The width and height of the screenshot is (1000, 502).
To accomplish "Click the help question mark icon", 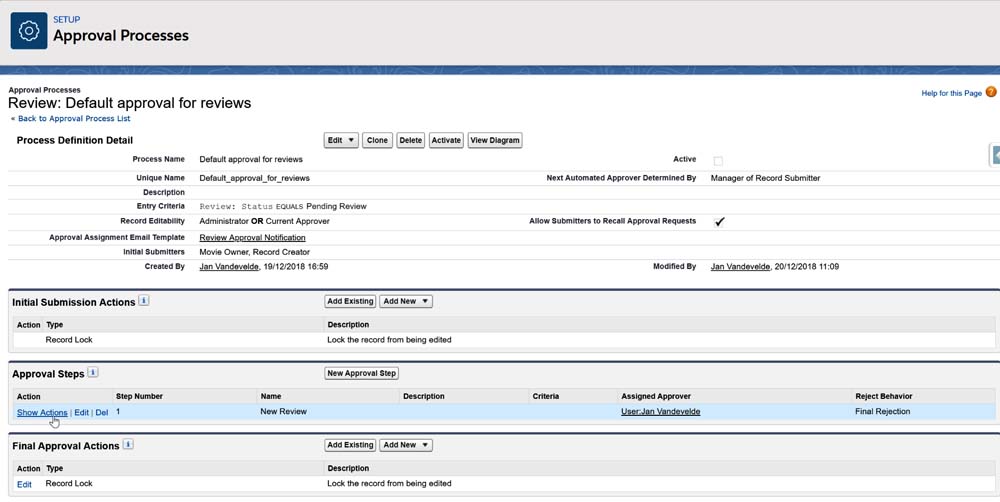I will coord(991,93).
